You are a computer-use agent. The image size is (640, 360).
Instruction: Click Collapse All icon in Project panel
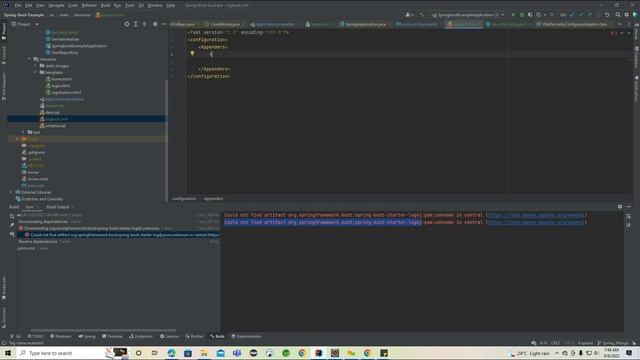[144, 24]
